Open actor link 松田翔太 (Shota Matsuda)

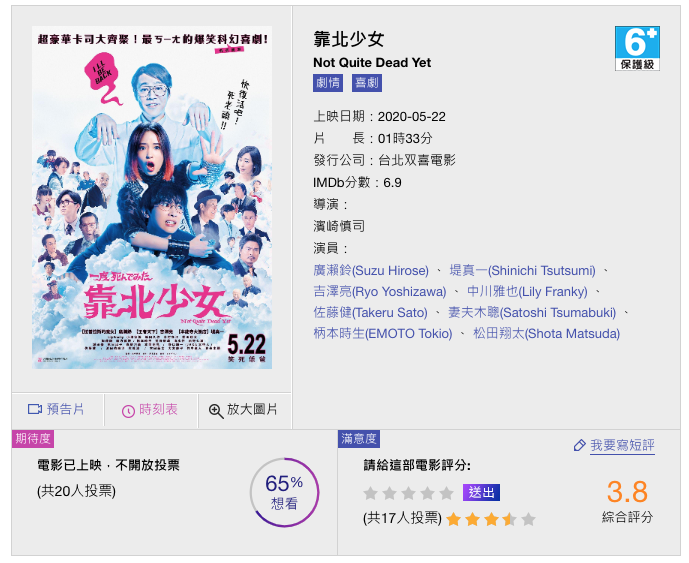(x=546, y=334)
